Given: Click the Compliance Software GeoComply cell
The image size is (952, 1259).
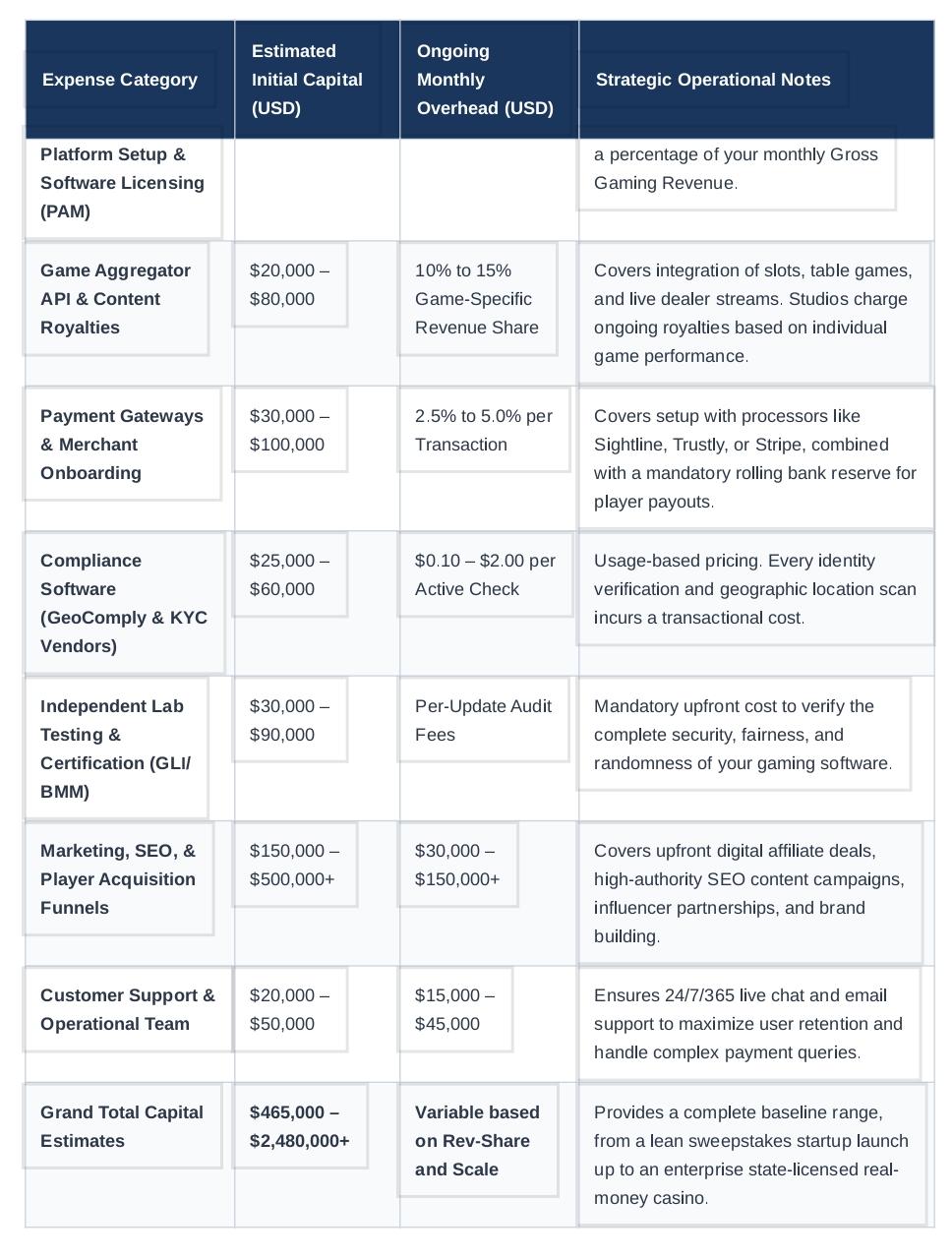Looking at the screenshot, I should (125, 603).
